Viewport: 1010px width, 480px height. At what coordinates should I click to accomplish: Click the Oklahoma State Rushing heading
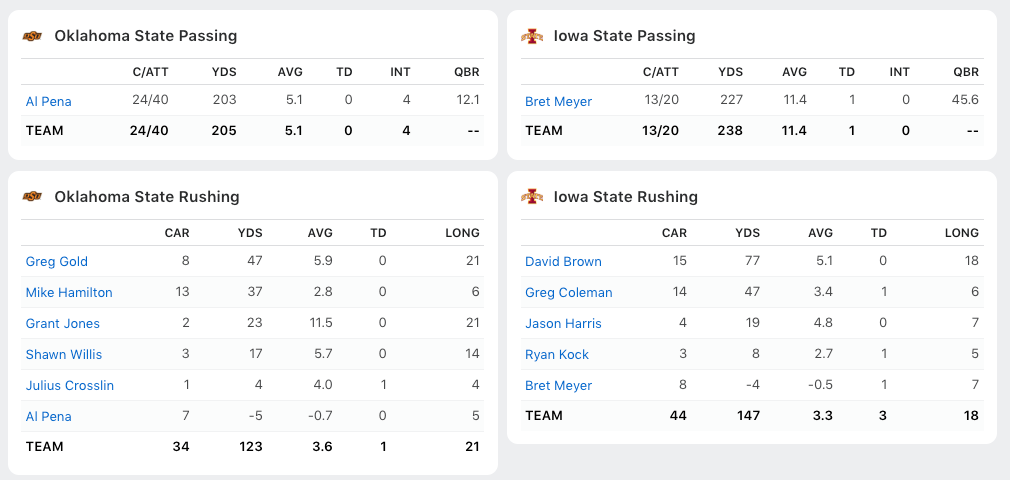coord(146,197)
